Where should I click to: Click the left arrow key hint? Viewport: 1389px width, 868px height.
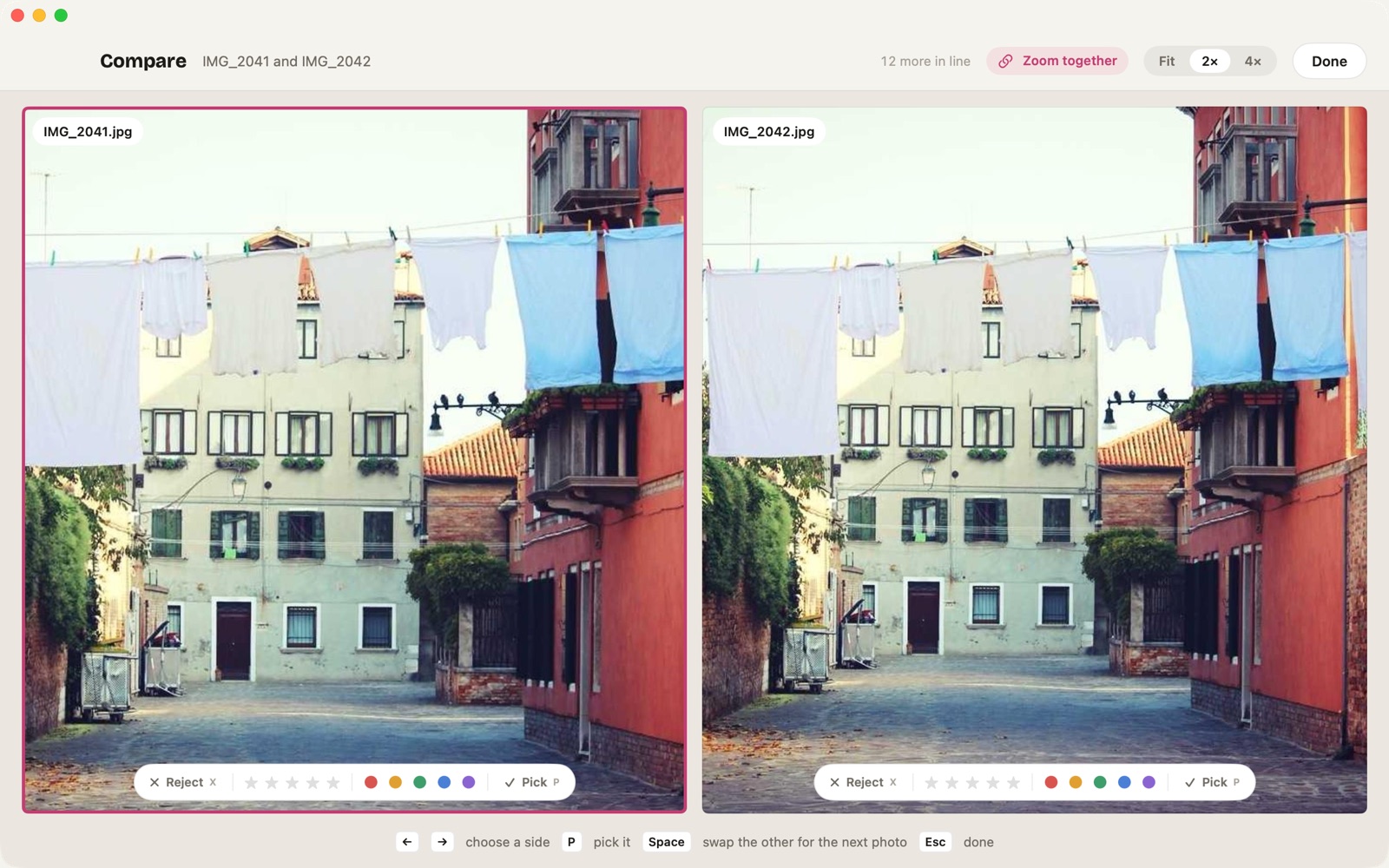click(407, 842)
